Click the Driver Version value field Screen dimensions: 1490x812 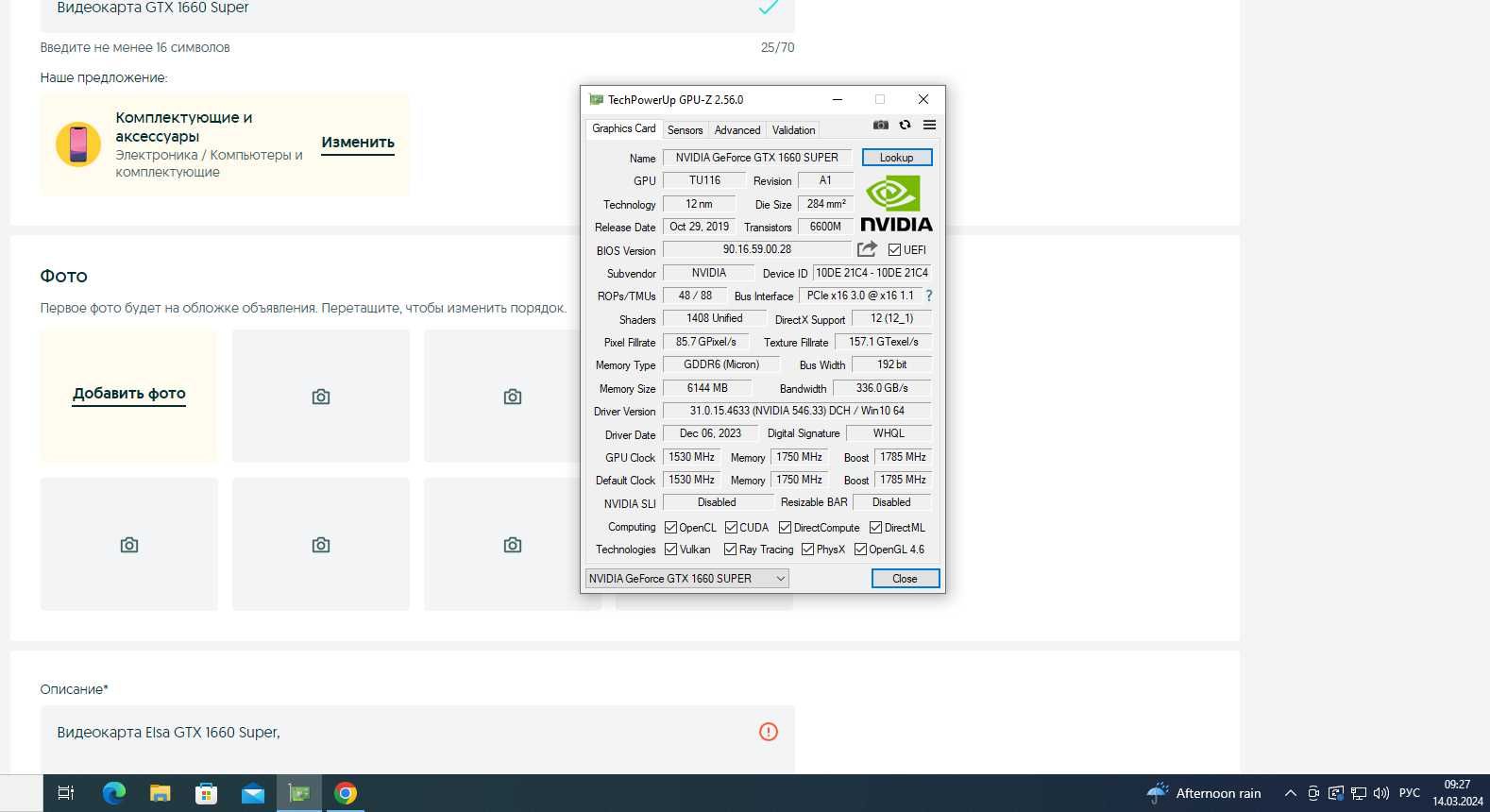point(797,411)
